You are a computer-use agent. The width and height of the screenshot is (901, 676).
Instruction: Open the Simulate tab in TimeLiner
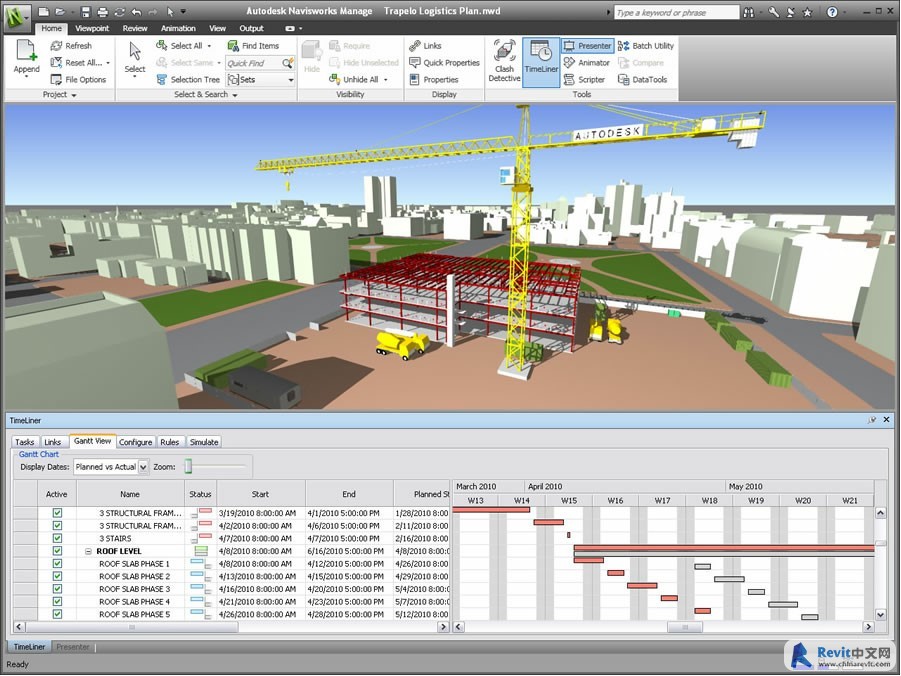pos(204,442)
